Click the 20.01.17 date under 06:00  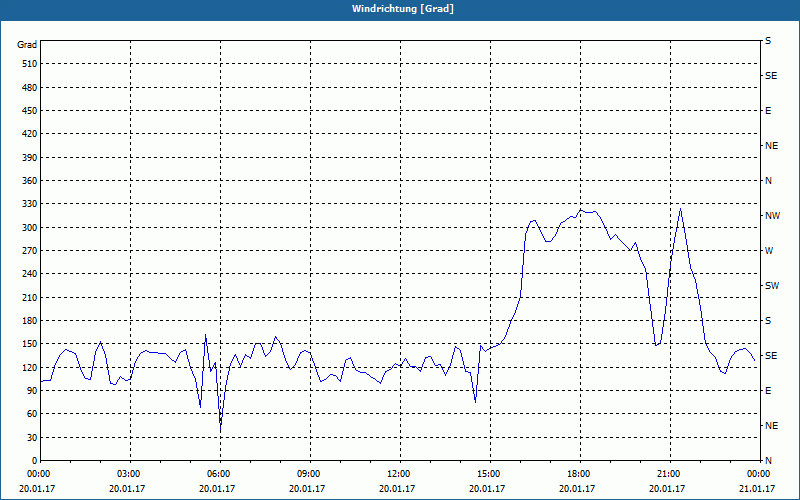tap(217, 489)
